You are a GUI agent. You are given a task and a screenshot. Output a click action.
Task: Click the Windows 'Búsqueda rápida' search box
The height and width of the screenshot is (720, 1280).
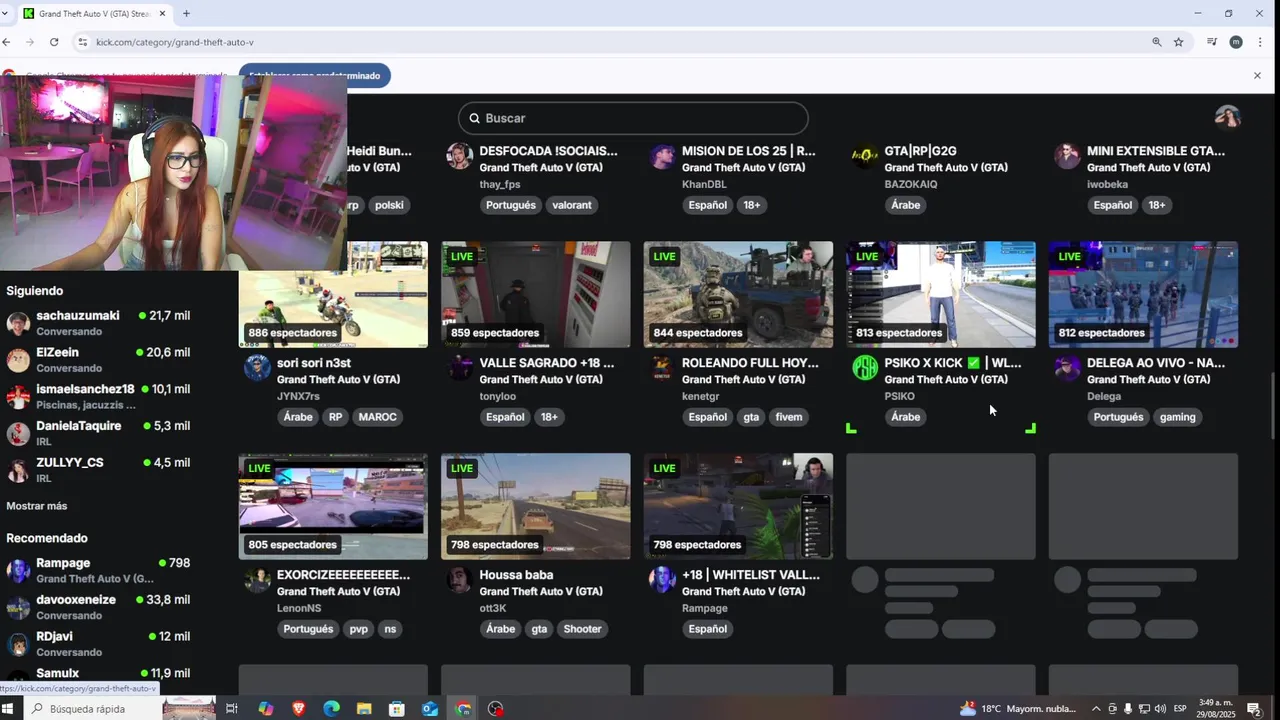[x=91, y=709]
